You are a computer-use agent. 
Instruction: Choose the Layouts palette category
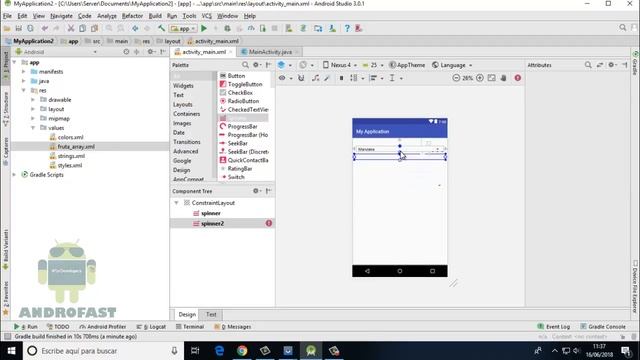coord(182,104)
